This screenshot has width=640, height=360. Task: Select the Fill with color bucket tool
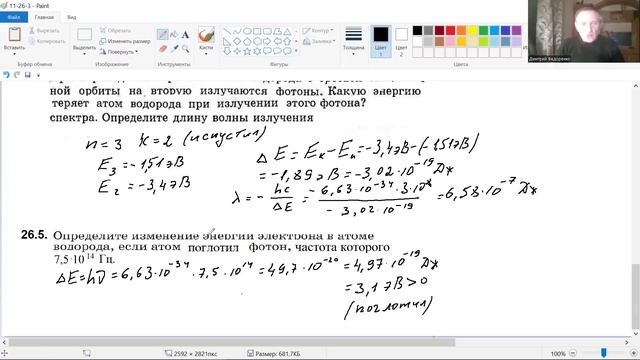(x=174, y=35)
